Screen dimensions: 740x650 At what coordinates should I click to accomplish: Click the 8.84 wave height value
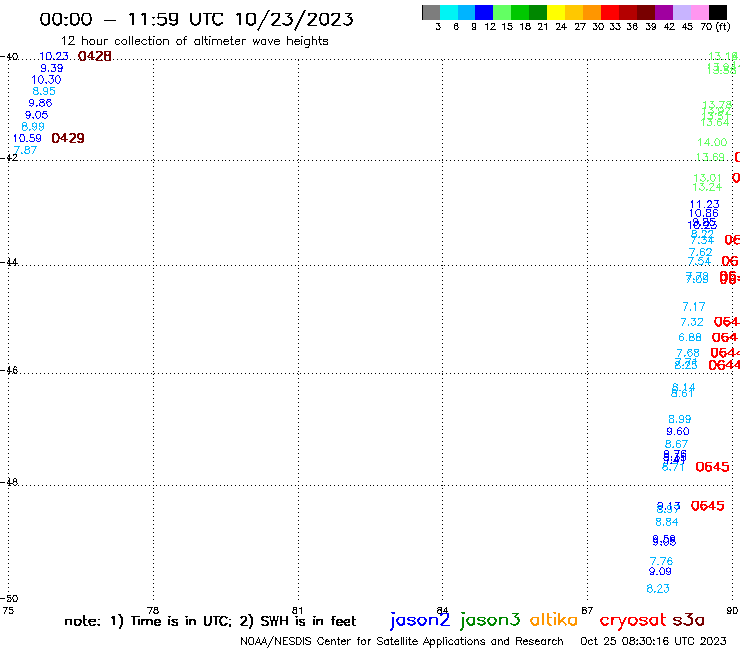tap(667, 522)
